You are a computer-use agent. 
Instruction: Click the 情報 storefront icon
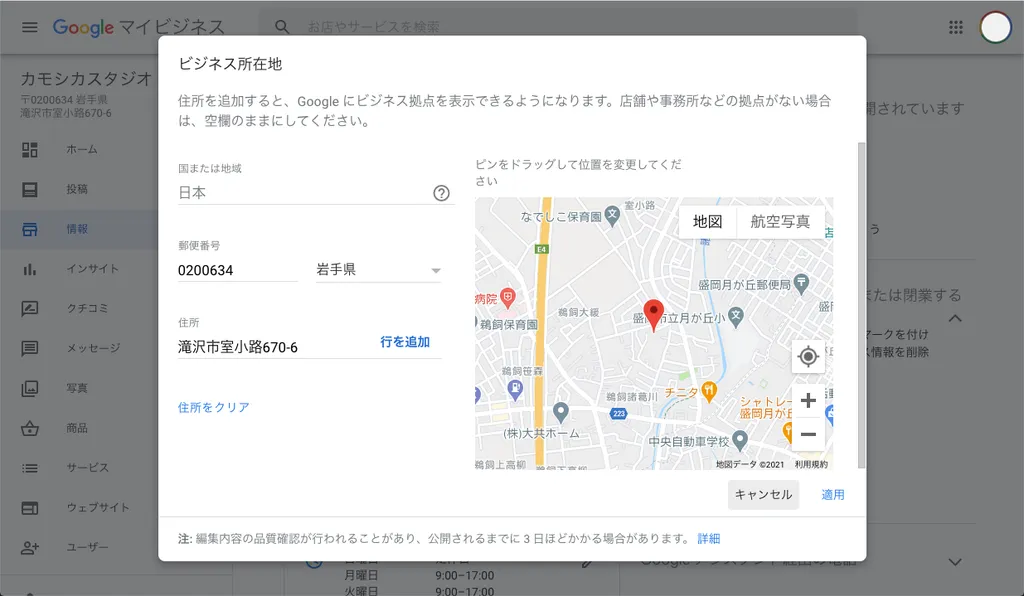(x=30, y=229)
